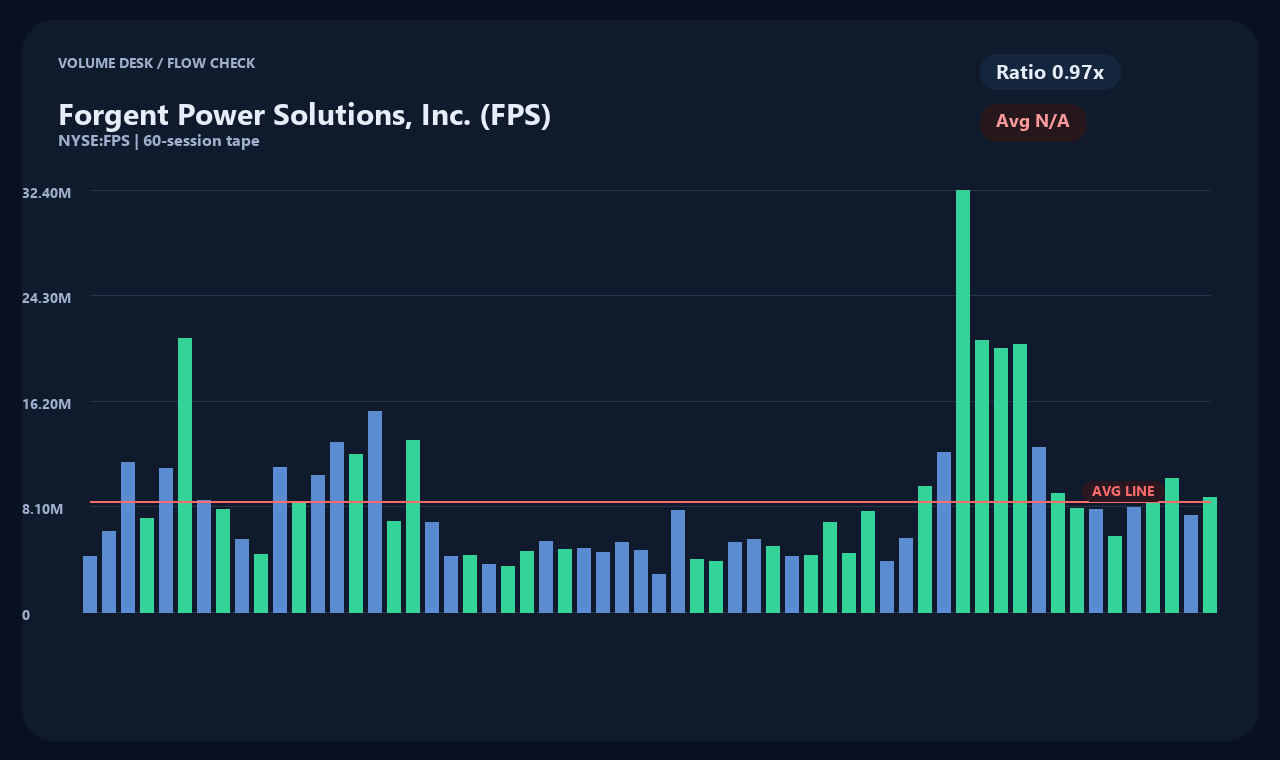The height and width of the screenshot is (760, 1280).
Task: Click the Ratio 0.97x badge
Action: coord(1050,72)
